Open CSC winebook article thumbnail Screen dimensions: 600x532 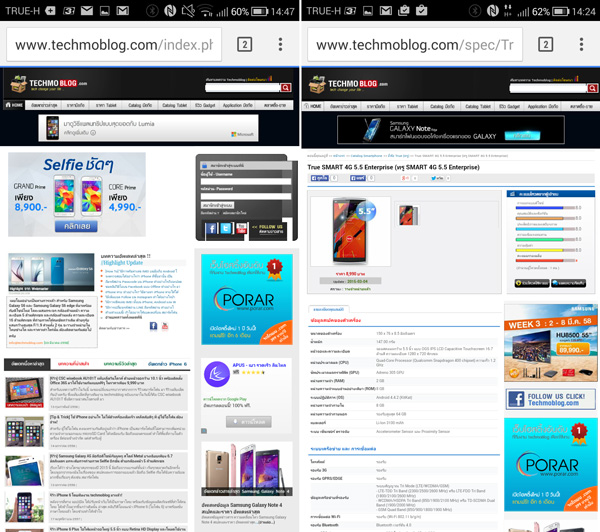24,392
